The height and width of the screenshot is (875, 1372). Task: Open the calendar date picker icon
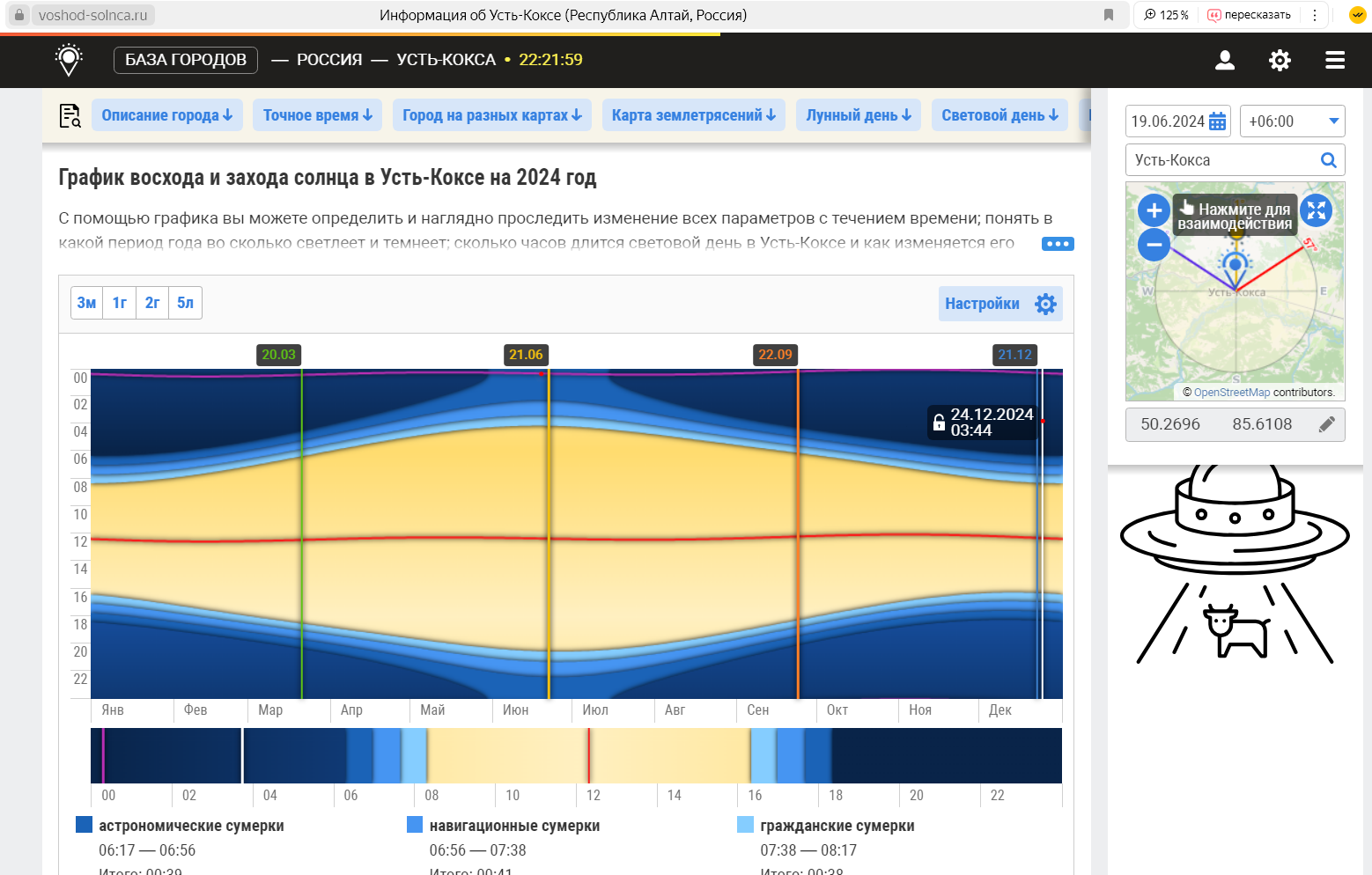(x=1217, y=121)
